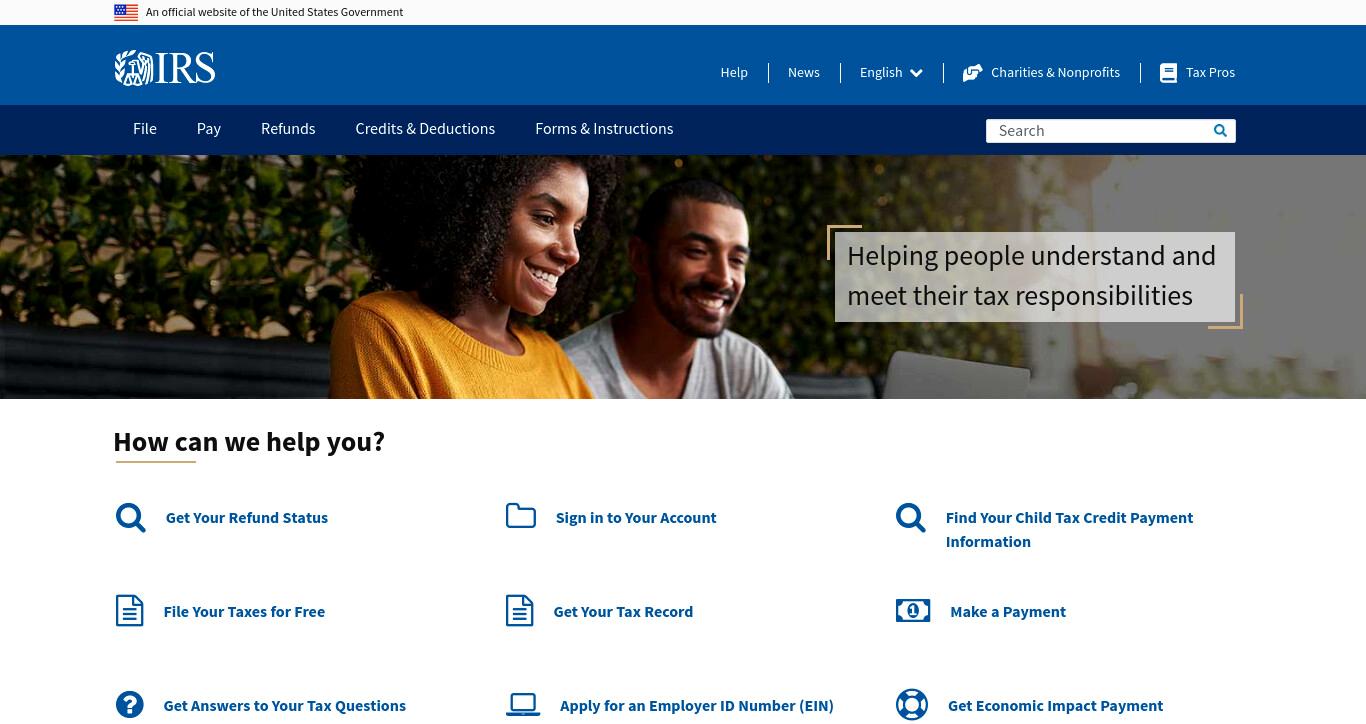This screenshot has width=1366, height=724.
Task: Focus the Search input field
Action: pos(1097,131)
